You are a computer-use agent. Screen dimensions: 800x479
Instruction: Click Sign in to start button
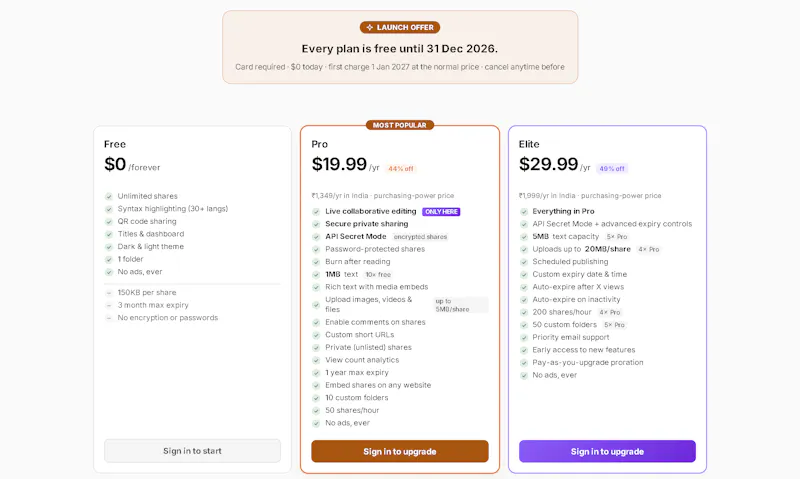point(192,451)
